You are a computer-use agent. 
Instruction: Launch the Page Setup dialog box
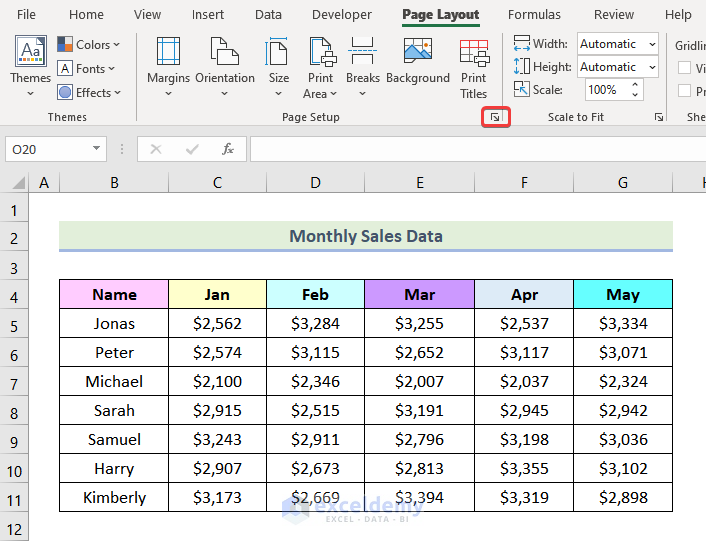(x=495, y=118)
